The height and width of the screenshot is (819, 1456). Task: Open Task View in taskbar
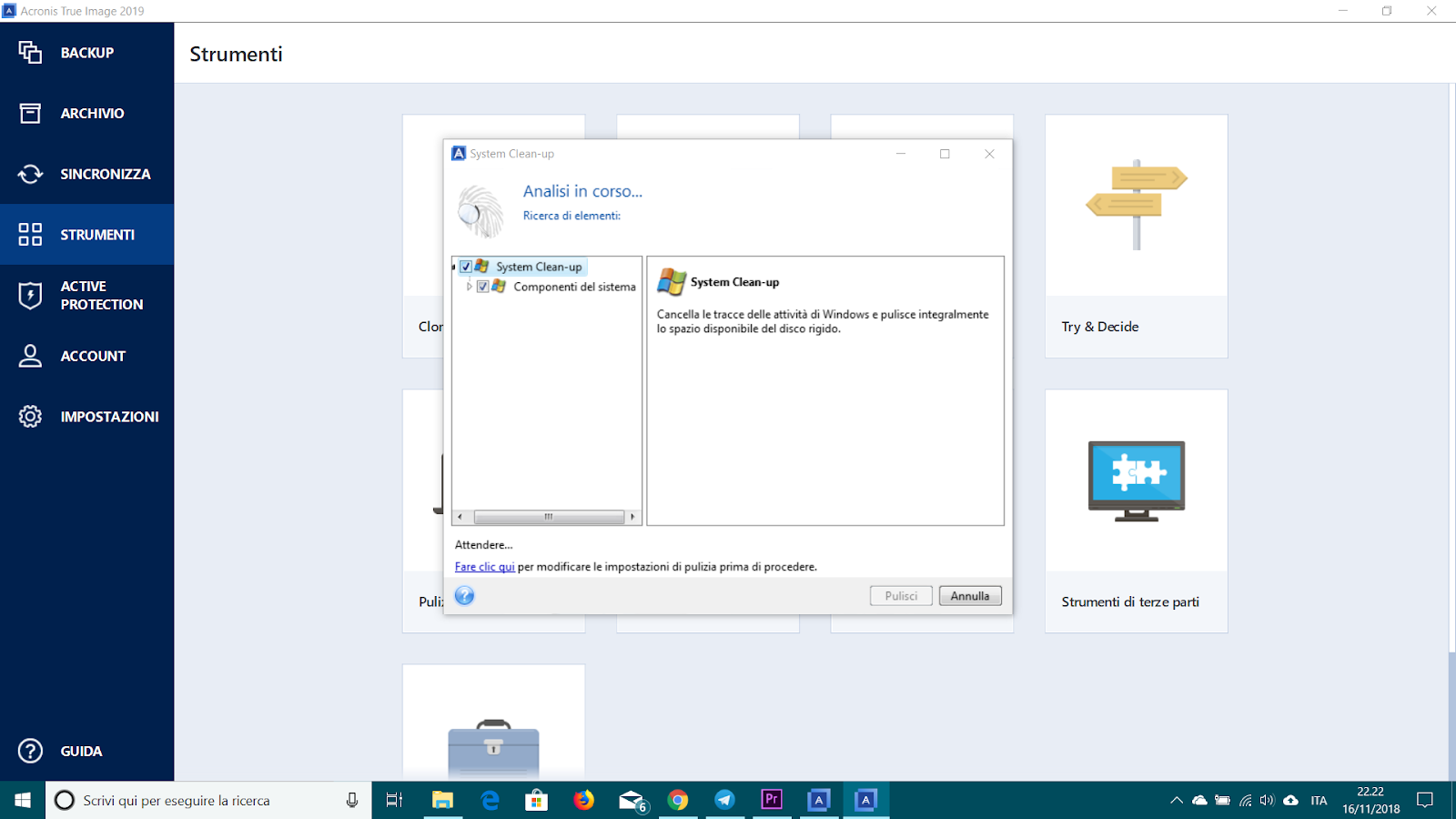click(394, 800)
